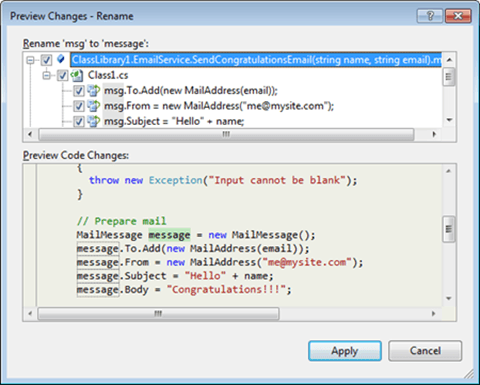Click the '// Prepare mail' comment
This screenshot has height=385, width=480.
point(121,221)
